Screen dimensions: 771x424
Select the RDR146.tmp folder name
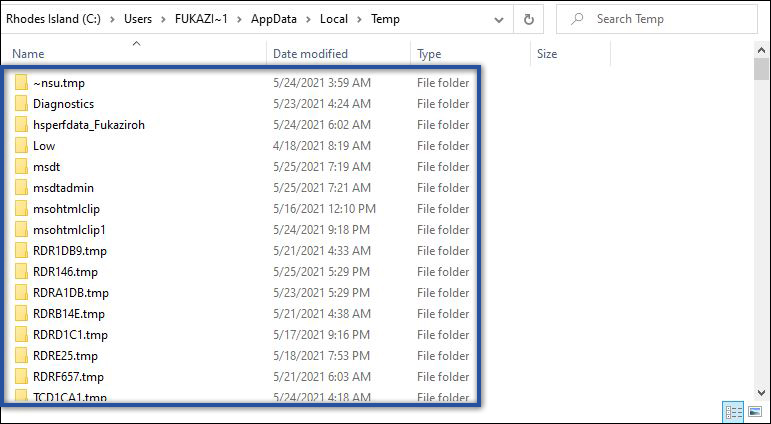pos(65,272)
